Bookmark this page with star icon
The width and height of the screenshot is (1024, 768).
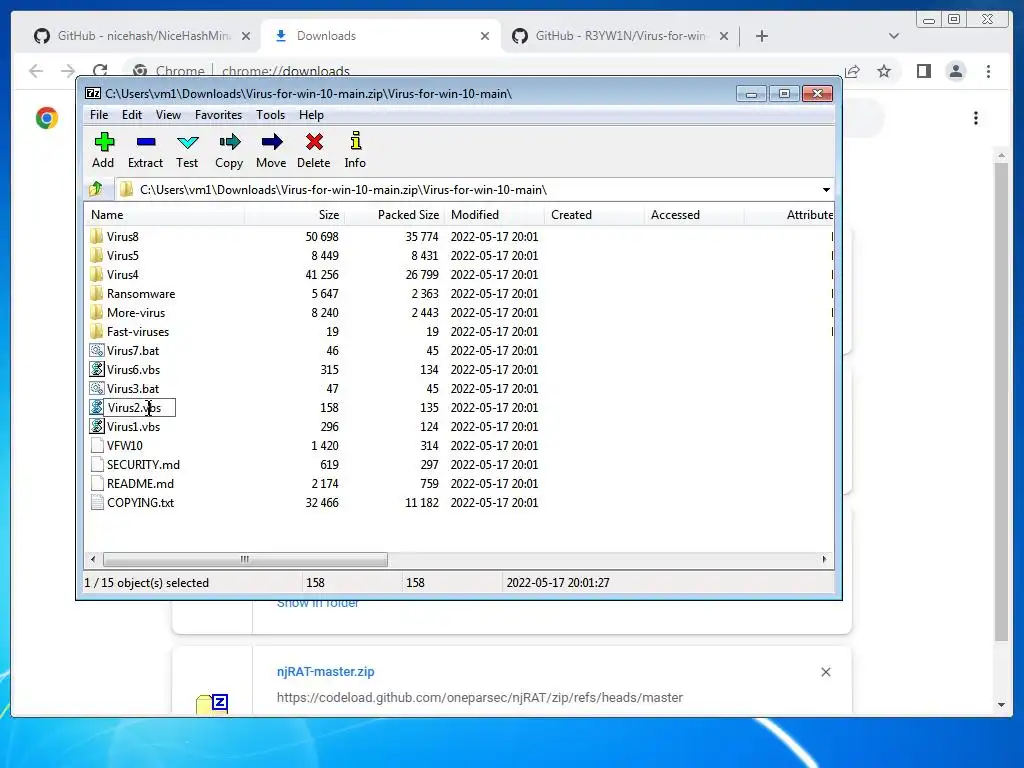pos(884,71)
